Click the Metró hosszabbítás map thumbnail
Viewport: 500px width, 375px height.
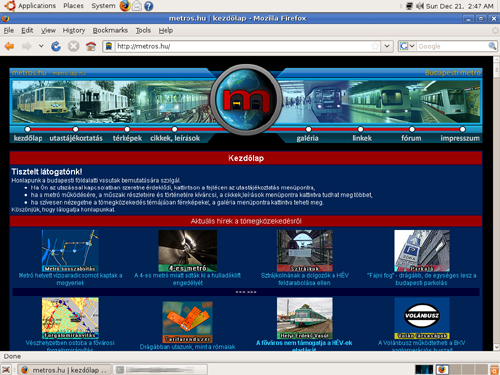pos(70,250)
